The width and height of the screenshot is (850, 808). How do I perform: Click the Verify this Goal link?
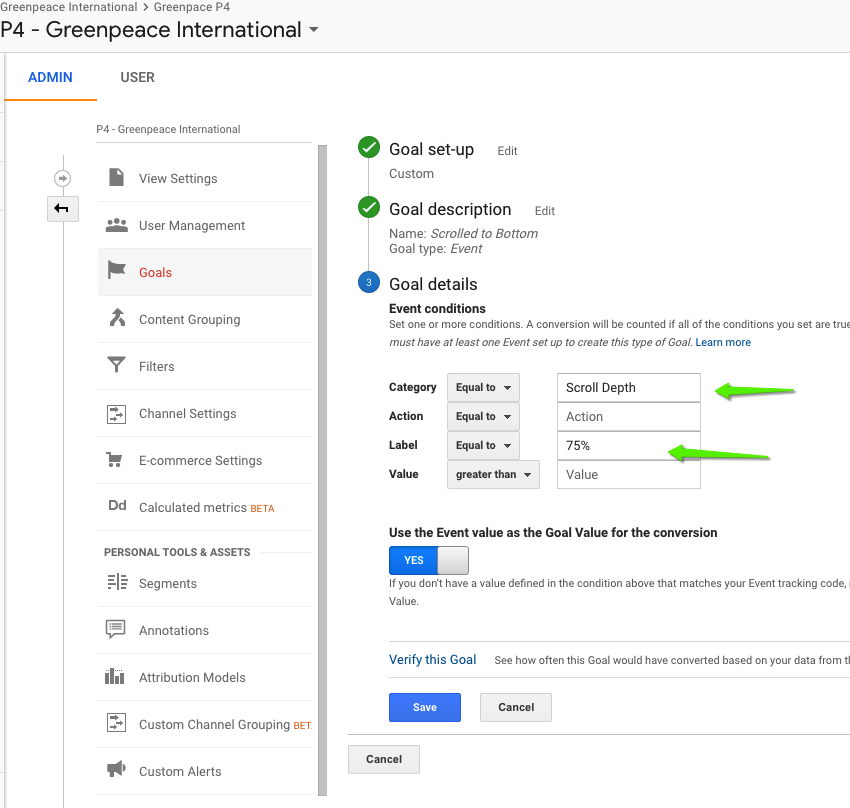click(433, 660)
